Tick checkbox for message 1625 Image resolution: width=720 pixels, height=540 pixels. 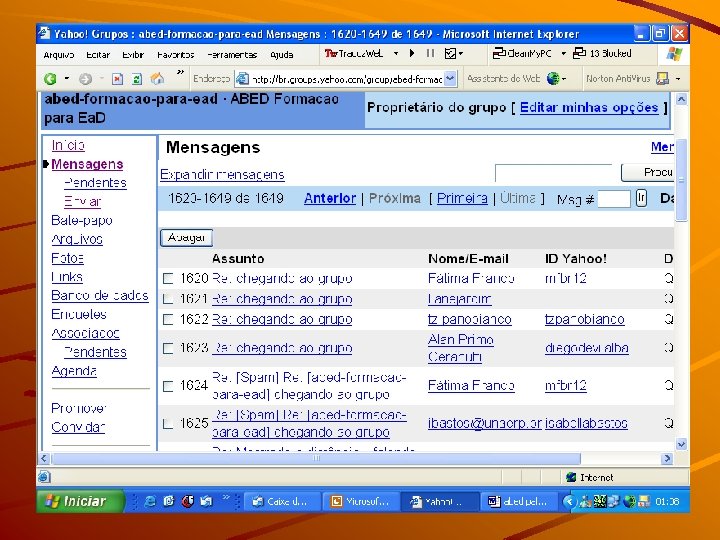[168, 424]
